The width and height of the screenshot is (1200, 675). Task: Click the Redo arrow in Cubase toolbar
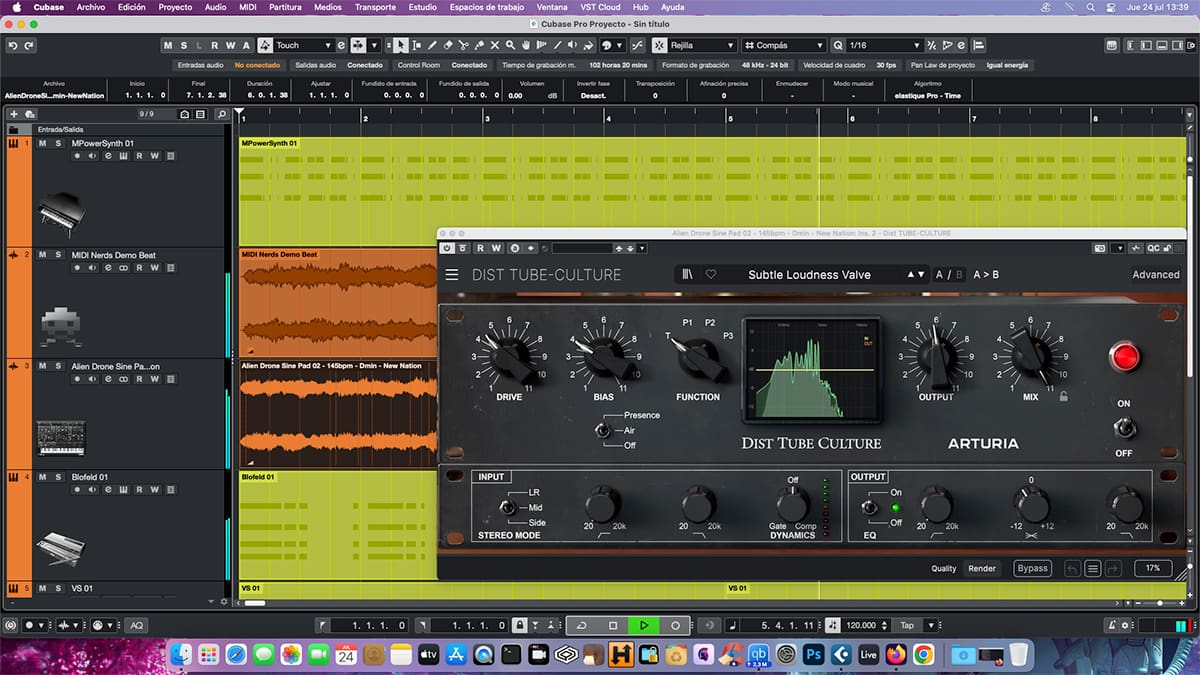29,45
